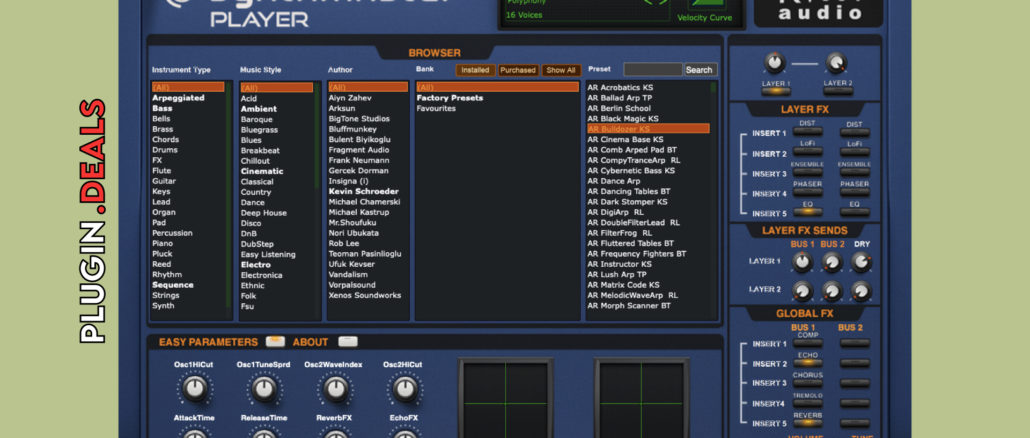This screenshot has width=1030, height=438.
Task: Toggle Global FX COMP on BUS 1
Action: [x=807, y=343]
